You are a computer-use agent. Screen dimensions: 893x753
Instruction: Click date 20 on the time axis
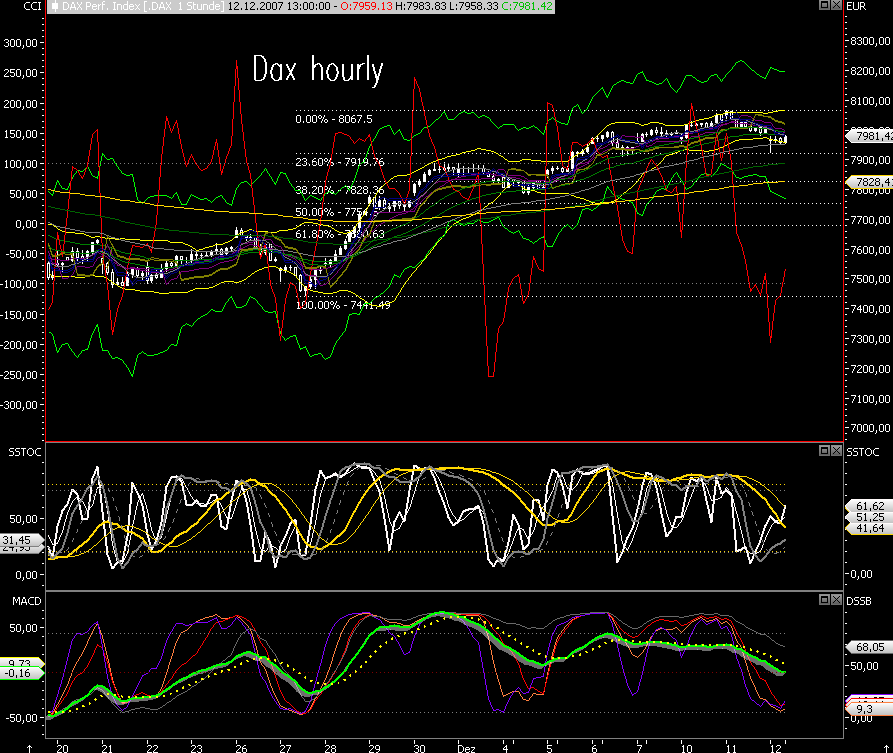pos(62,748)
